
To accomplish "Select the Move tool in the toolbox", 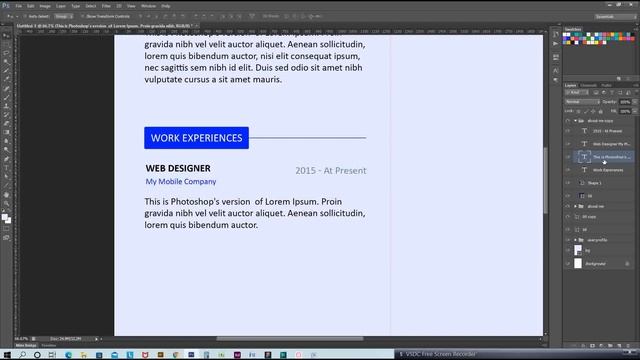I will (6, 36).
